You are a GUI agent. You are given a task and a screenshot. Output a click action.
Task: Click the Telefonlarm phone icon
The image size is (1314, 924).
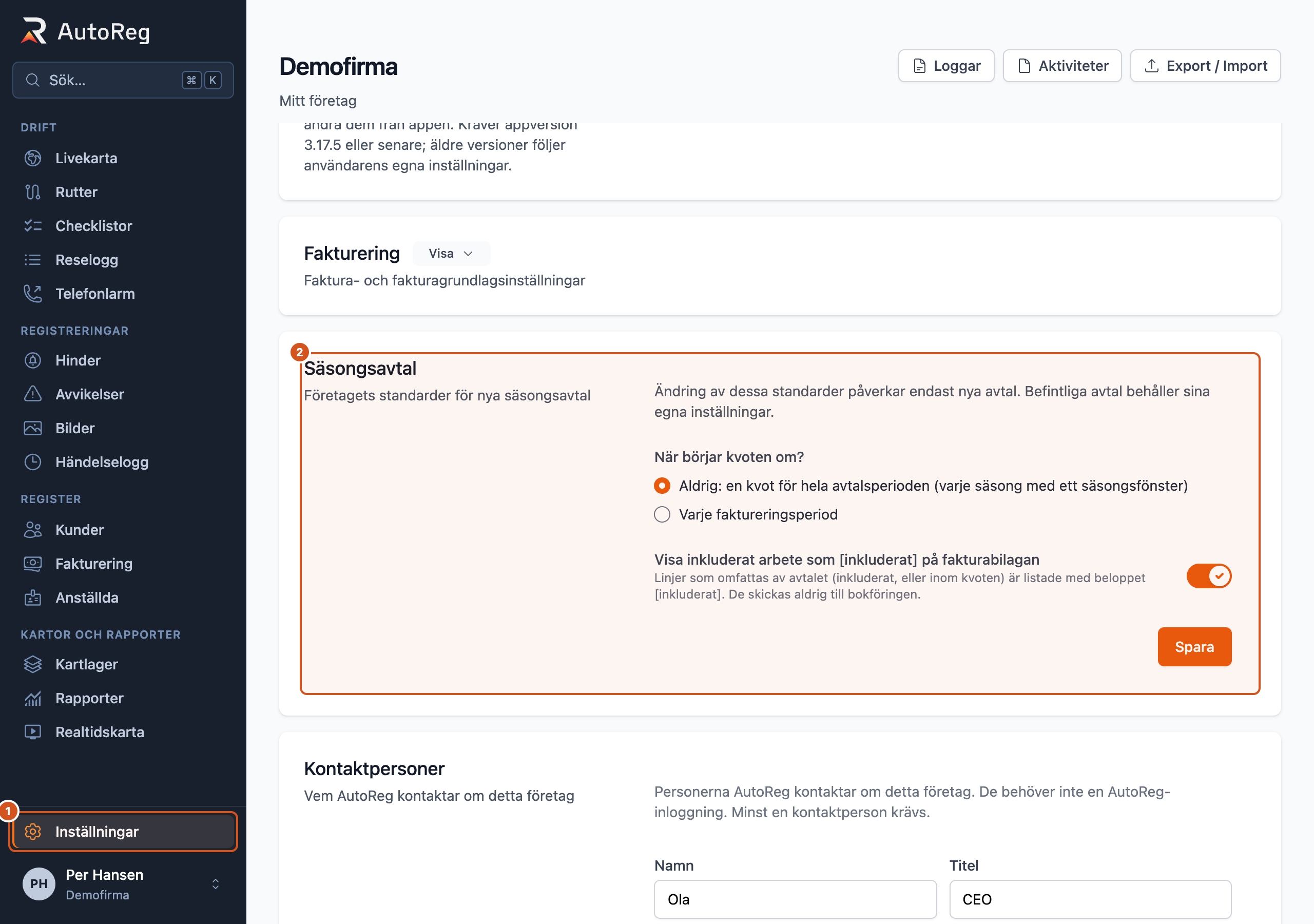(x=33, y=294)
